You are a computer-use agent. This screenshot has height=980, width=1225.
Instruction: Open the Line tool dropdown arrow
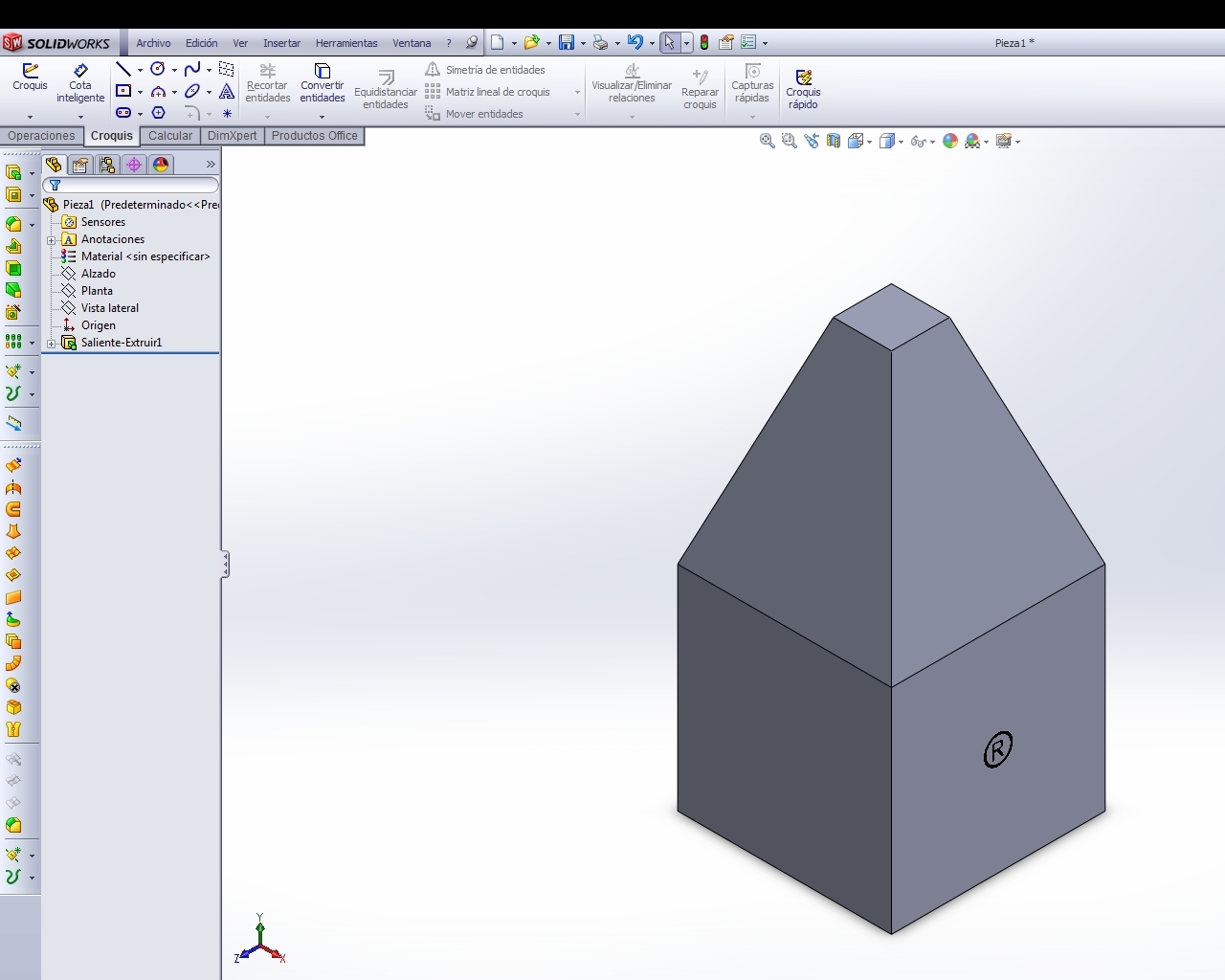(140, 70)
